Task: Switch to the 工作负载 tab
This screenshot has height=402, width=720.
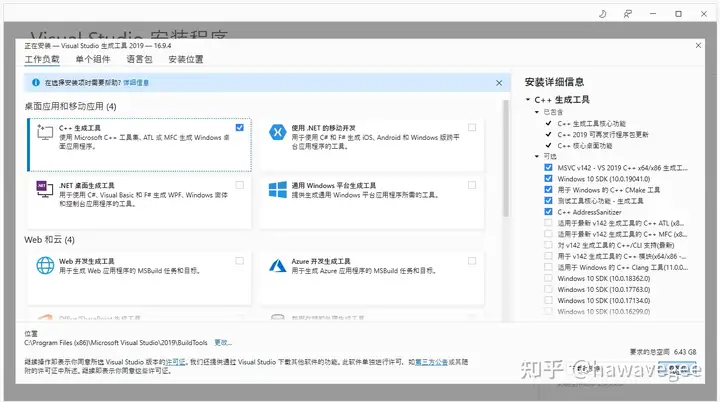Action: click(x=42, y=59)
